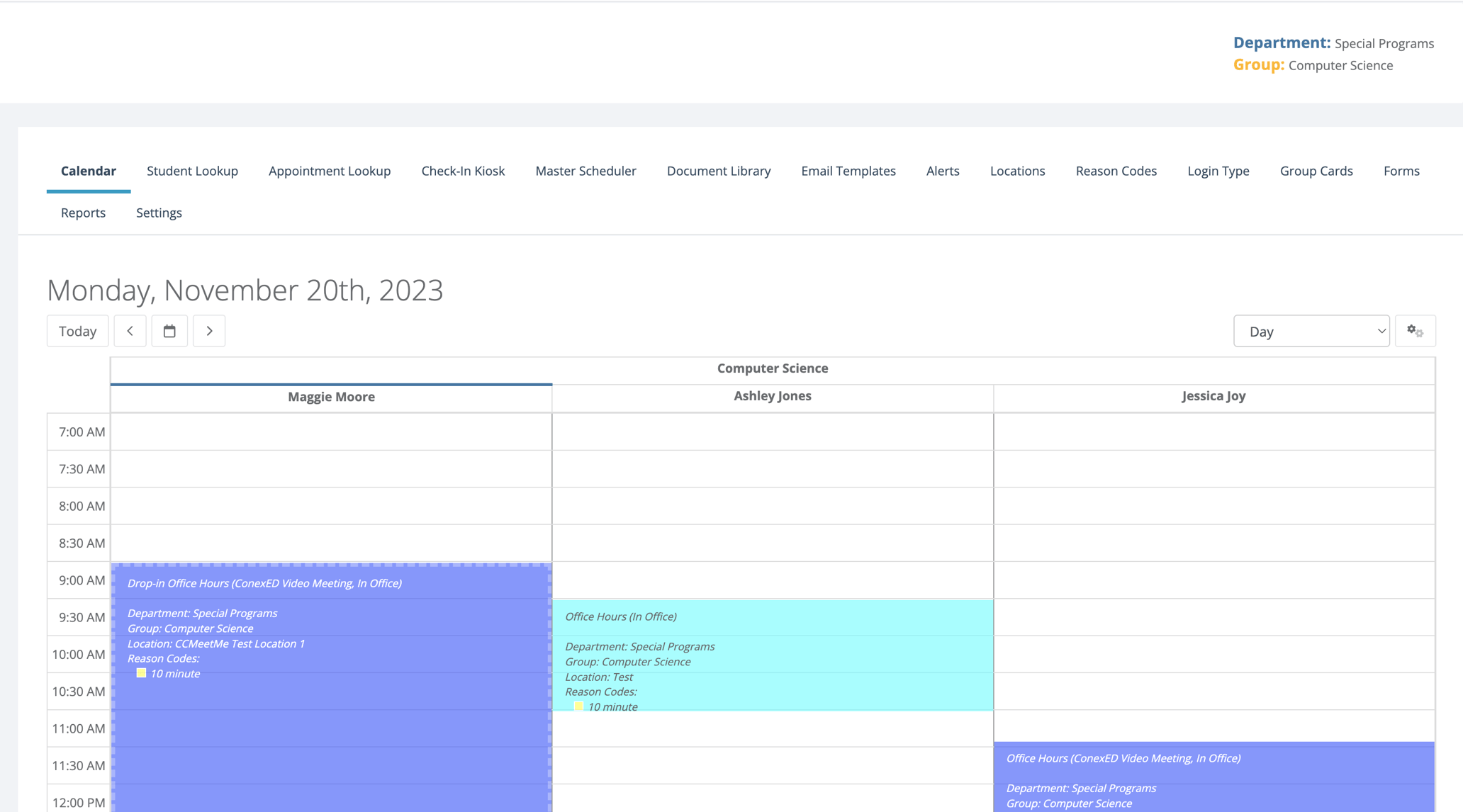Open calendar gear settings icon

pyautogui.click(x=1415, y=331)
